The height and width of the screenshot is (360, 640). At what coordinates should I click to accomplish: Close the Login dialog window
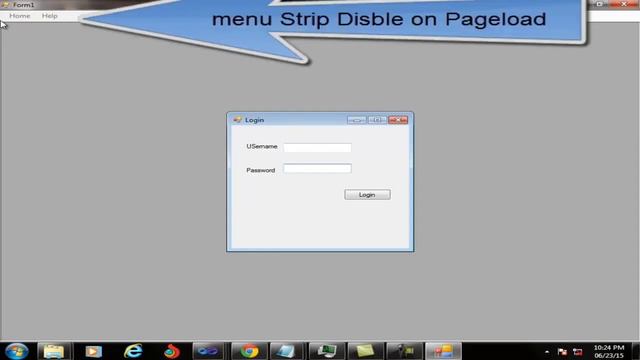tap(398, 120)
